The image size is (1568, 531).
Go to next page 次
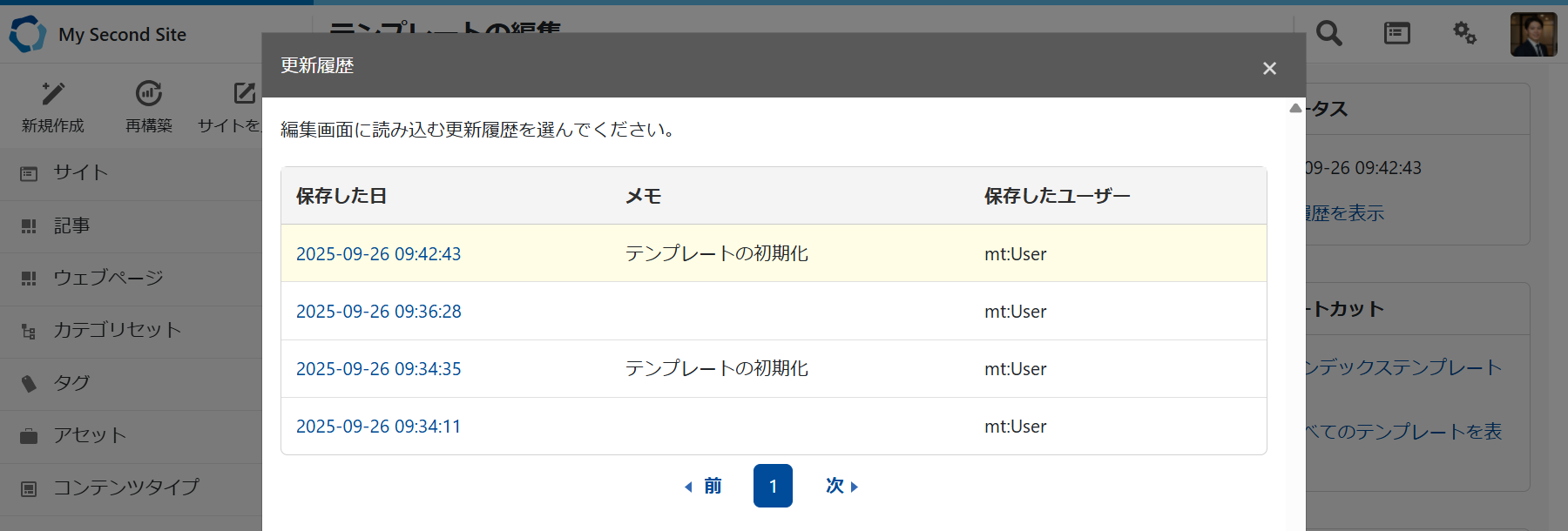(x=841, y=486)
